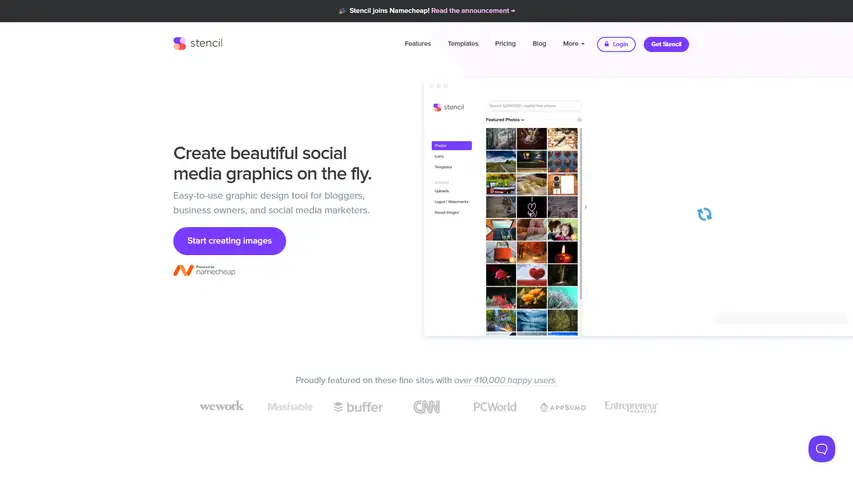
Task: Click the Stencil logo in the header
Action: pos(197,43)
